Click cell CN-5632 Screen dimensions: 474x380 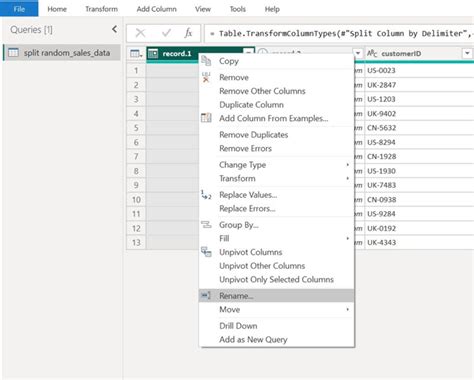[419, 128]
